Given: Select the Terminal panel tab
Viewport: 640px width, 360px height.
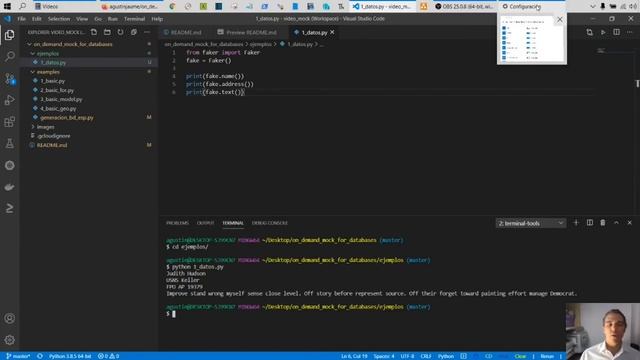Looking at the screenshot, I should click(x=233, y=223).
